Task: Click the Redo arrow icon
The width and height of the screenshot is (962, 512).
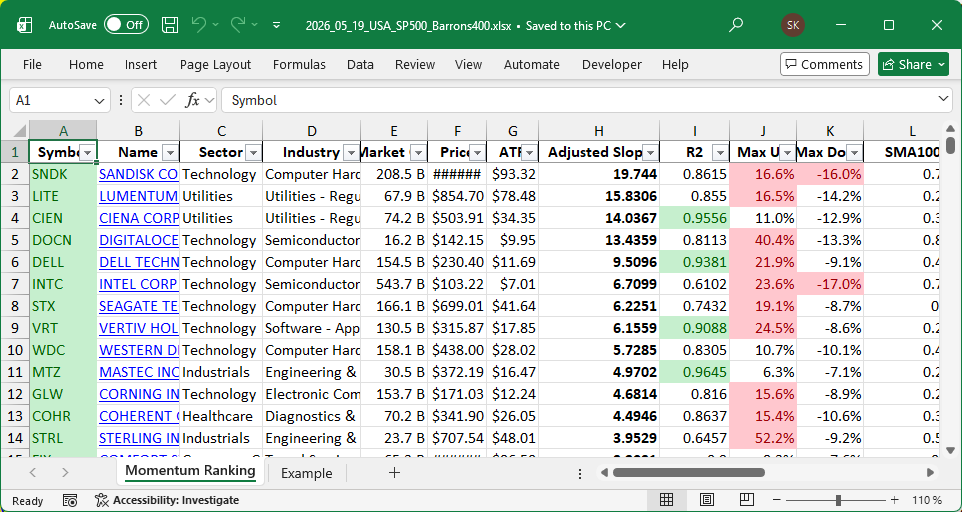Action: click(238, 25)
